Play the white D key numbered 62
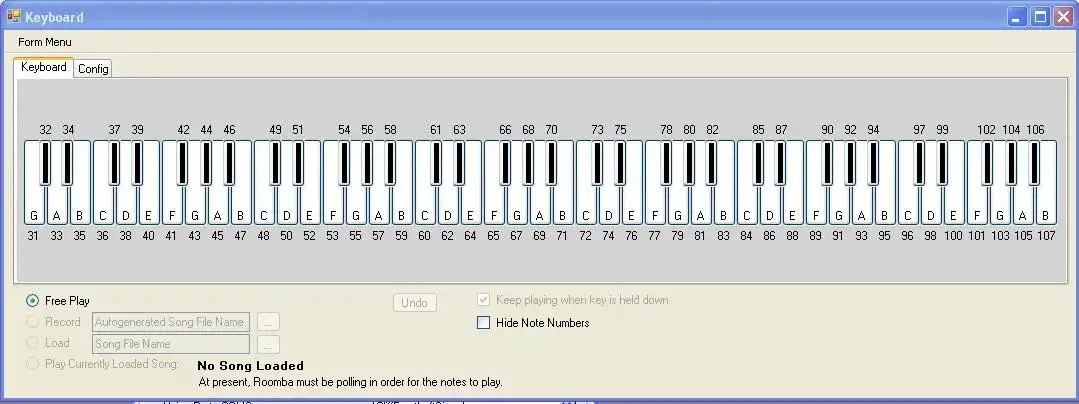Image resolution: width=1079 pixels, height=404 pixels. 448,206
